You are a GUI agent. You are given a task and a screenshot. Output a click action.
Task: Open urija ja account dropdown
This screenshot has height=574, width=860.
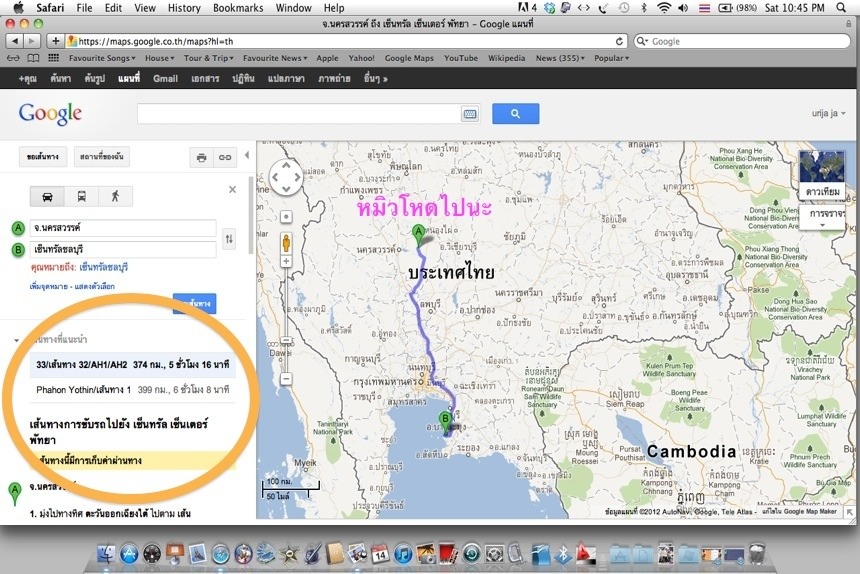pos(828,113)
